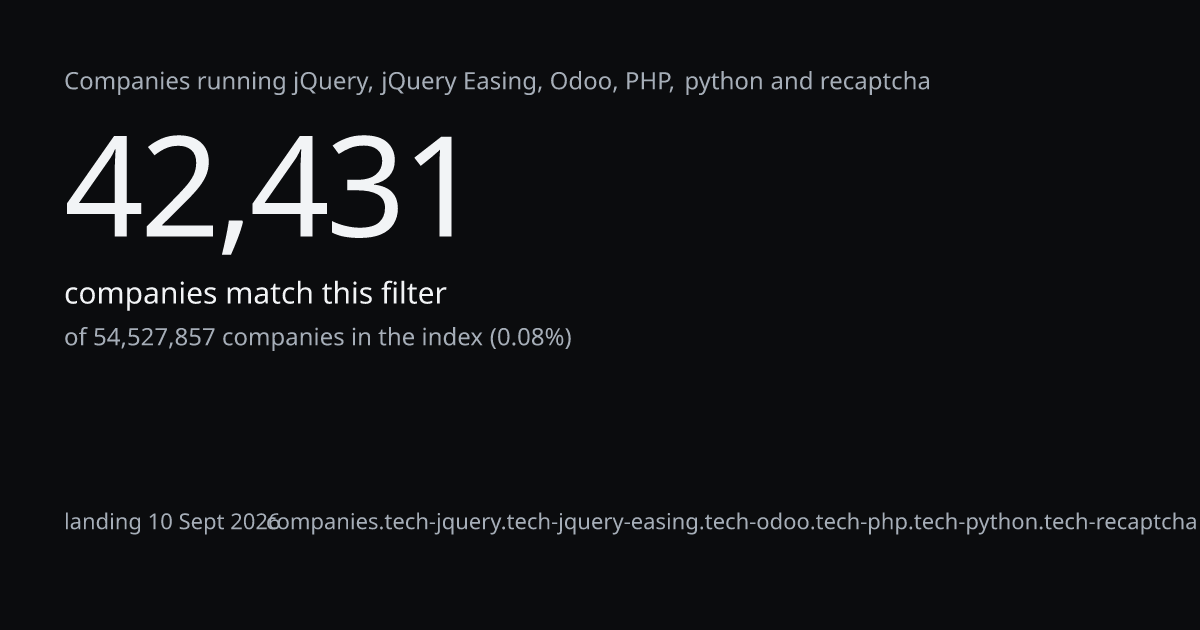Click the "landing 10 Sept 2026" date label
The height and width of the screenshot is (630, 1200).
coord(171,522)
